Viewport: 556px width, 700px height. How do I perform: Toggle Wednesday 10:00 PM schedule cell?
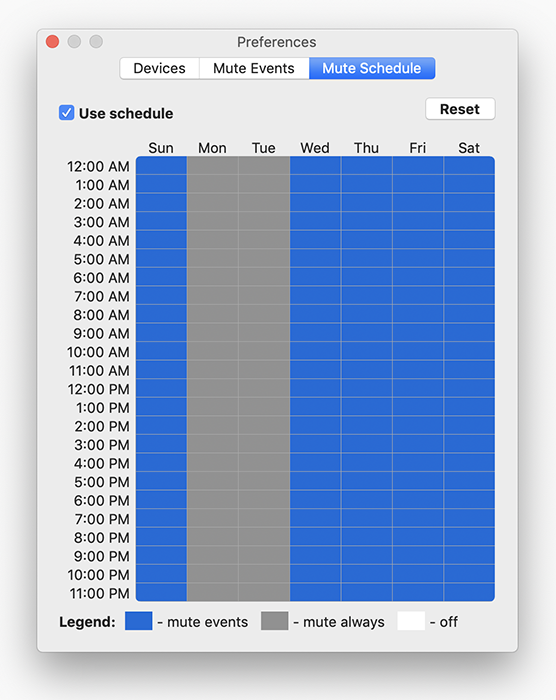315,574
